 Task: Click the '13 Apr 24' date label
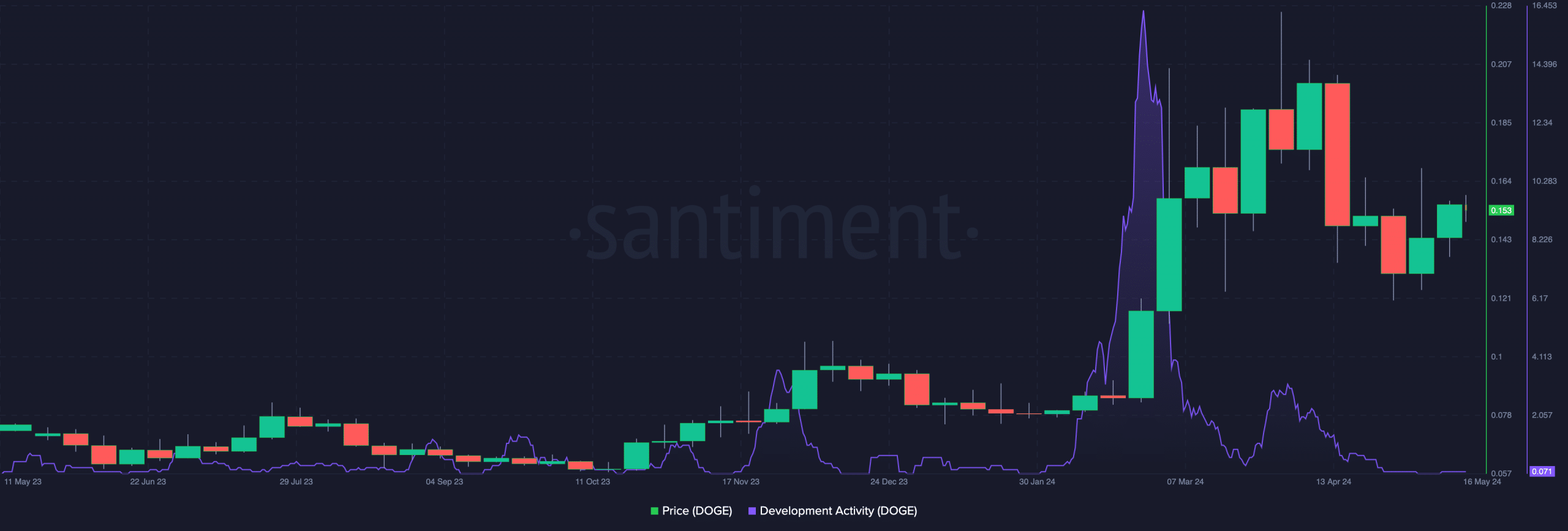pyautogui.click(x=1333, y=482)
